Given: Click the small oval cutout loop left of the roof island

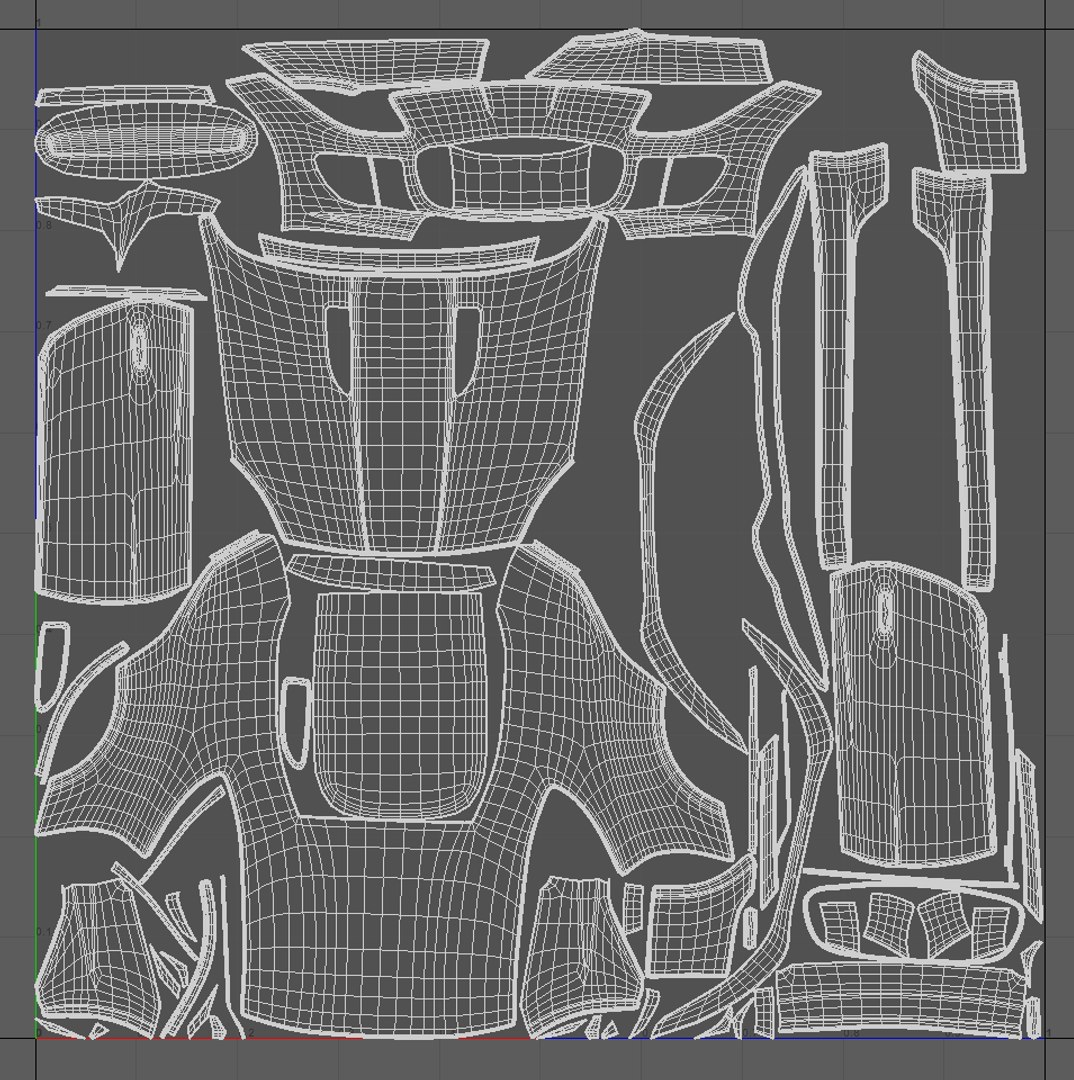Looking at the screenshot, I should (296, 723).
